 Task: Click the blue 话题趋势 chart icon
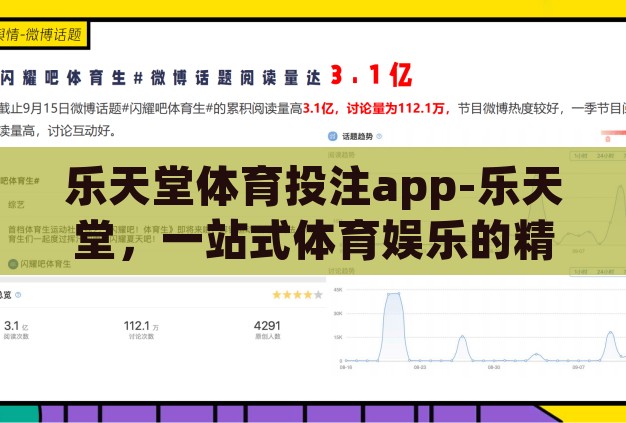(x=333, y=136)
